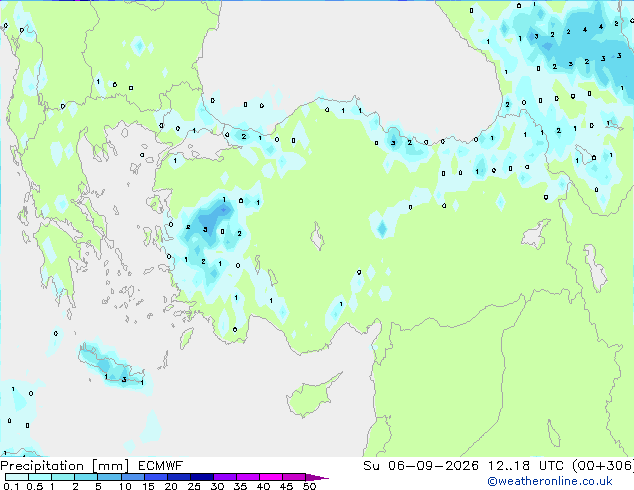634x490 pixels.
Task: Click the 25–30 mm dark navy swatch
Action: pyautogui.click(x=202, y=477)
